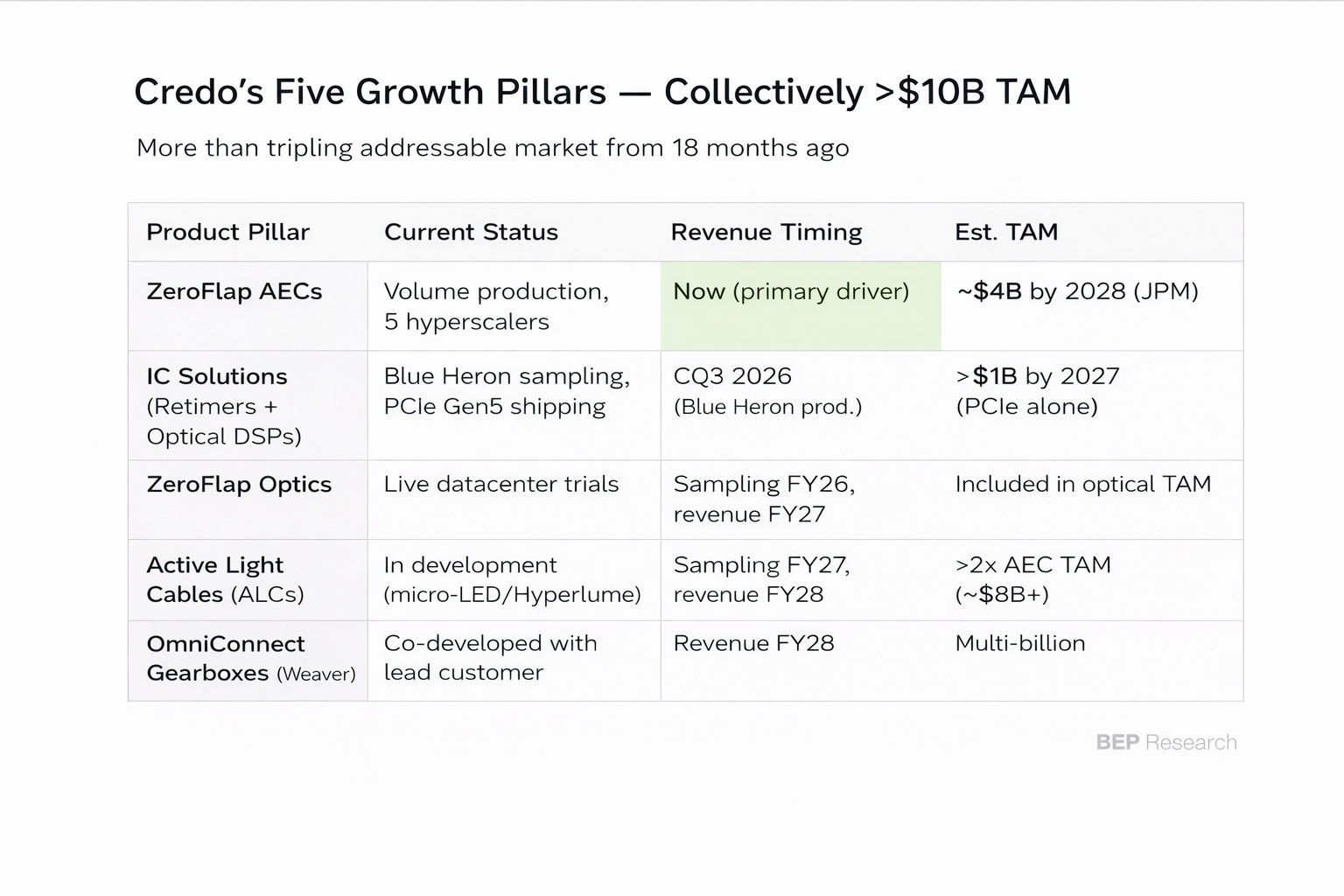1344x896 pixels.
Task: Select the Blue Heron sampling status cell
Action: tap(507, 391)
